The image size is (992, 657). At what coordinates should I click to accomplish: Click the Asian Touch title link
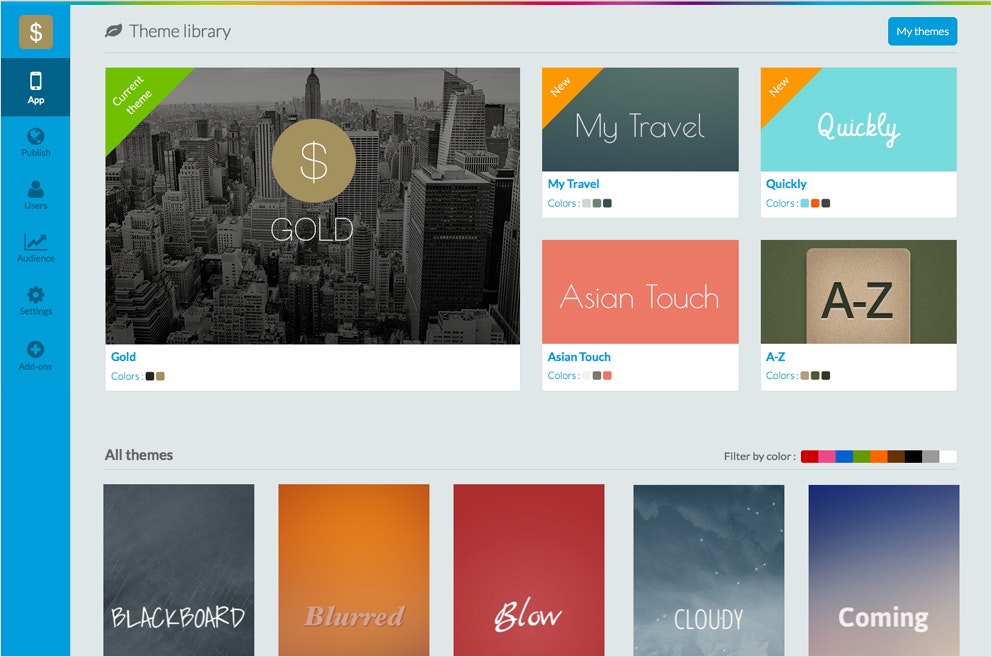pos(579,356)
